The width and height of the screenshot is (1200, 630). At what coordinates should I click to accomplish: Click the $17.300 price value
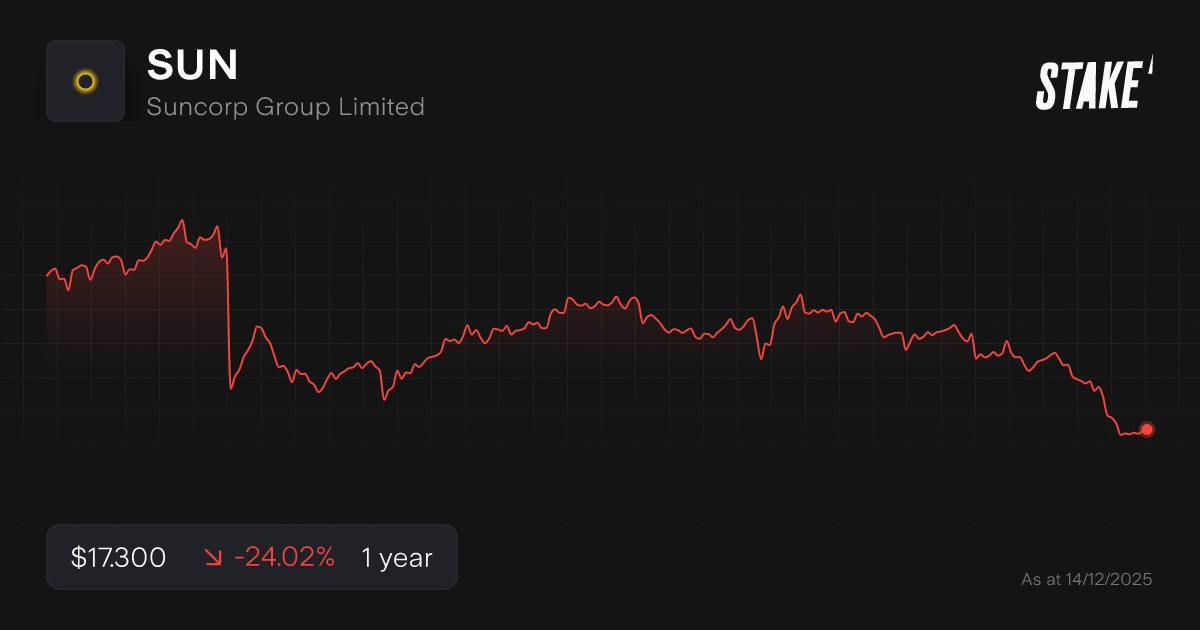[118, 558]
